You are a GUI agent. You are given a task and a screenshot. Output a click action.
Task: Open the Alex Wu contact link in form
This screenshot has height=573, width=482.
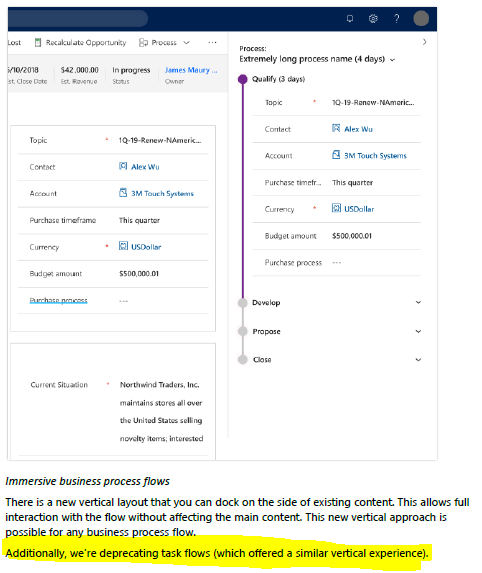(x=145, y=167)
